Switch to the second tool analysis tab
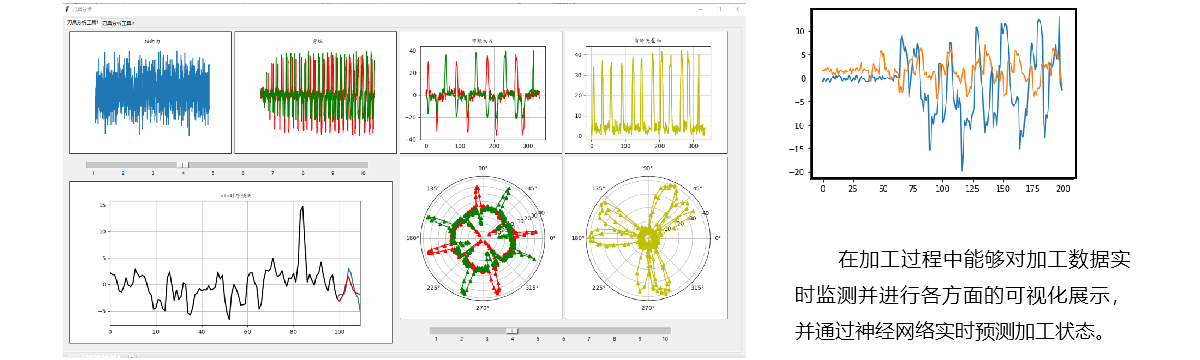This screenshot has height=360, width=1200. [x=118, y=21]
